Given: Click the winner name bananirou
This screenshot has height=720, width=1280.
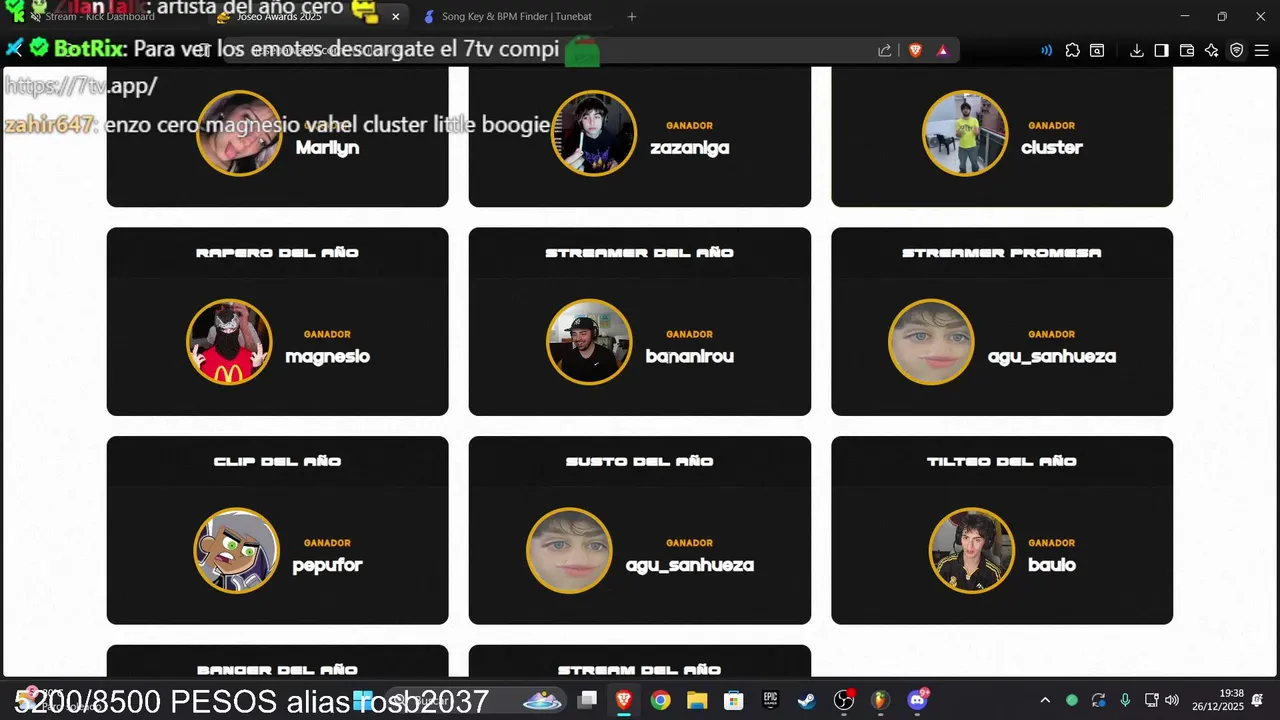Looking at the screenshot, I should (x=689, y=357).
